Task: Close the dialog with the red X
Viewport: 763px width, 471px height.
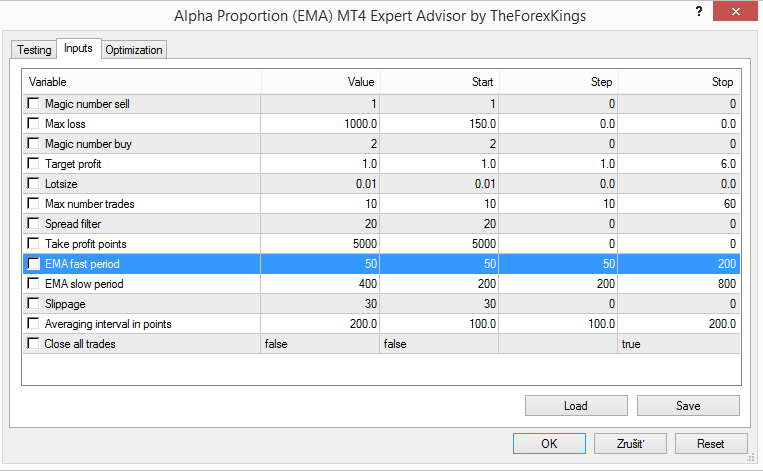Action: (x=735, y=11)
